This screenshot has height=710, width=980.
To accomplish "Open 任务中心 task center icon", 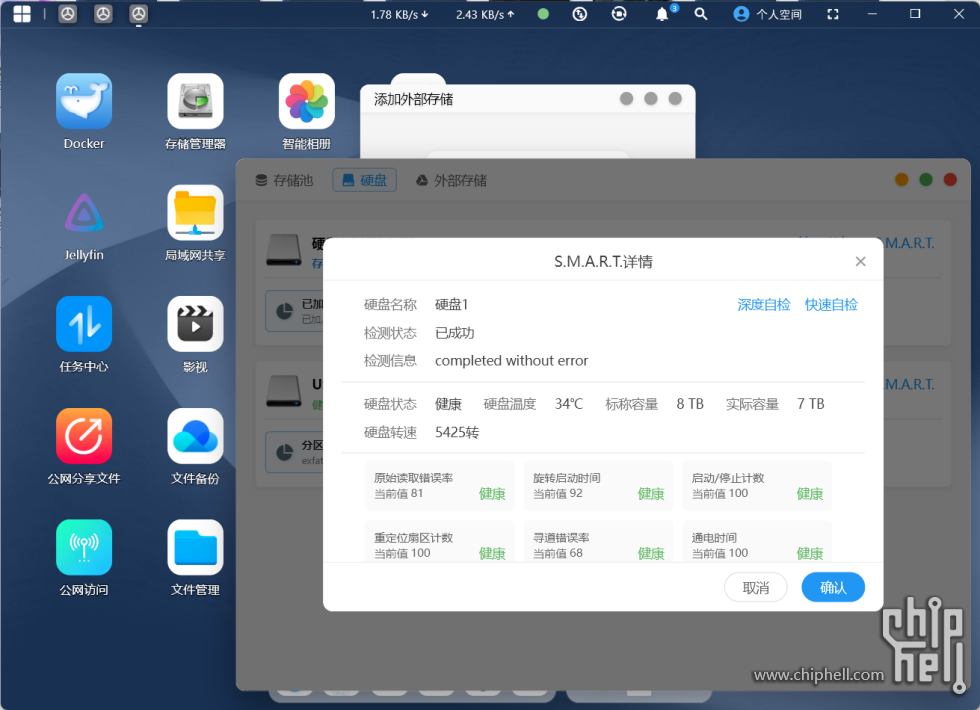I will (x=84, y=324).
